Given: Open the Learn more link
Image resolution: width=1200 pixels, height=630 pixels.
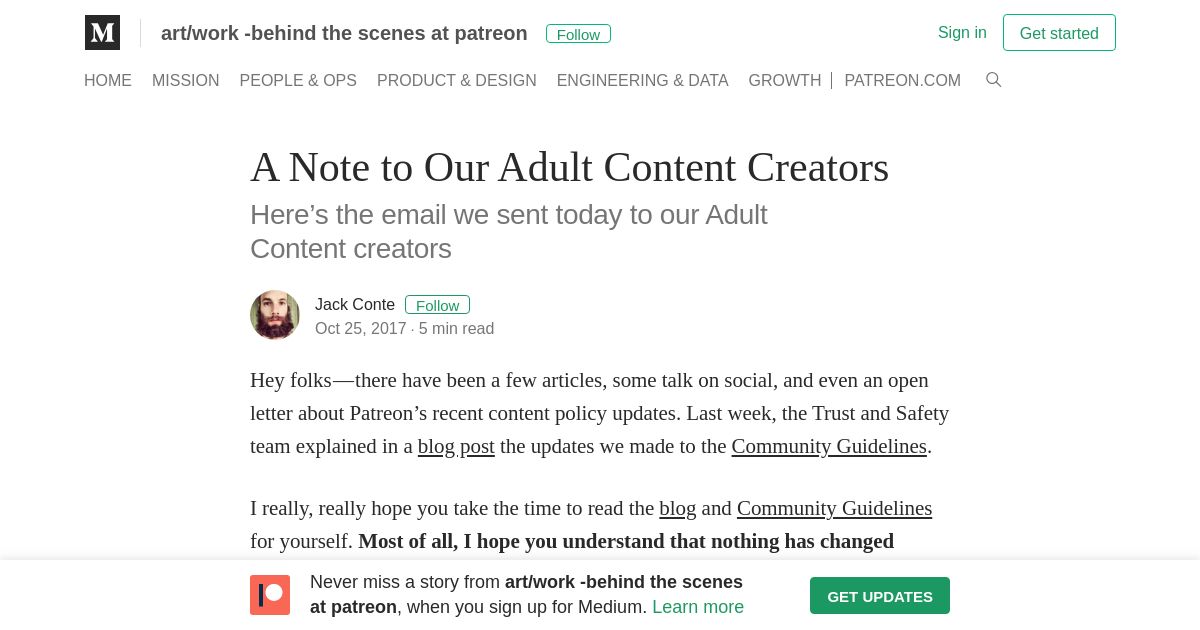Looking at the screenshot, I should (x=698, y=607).
